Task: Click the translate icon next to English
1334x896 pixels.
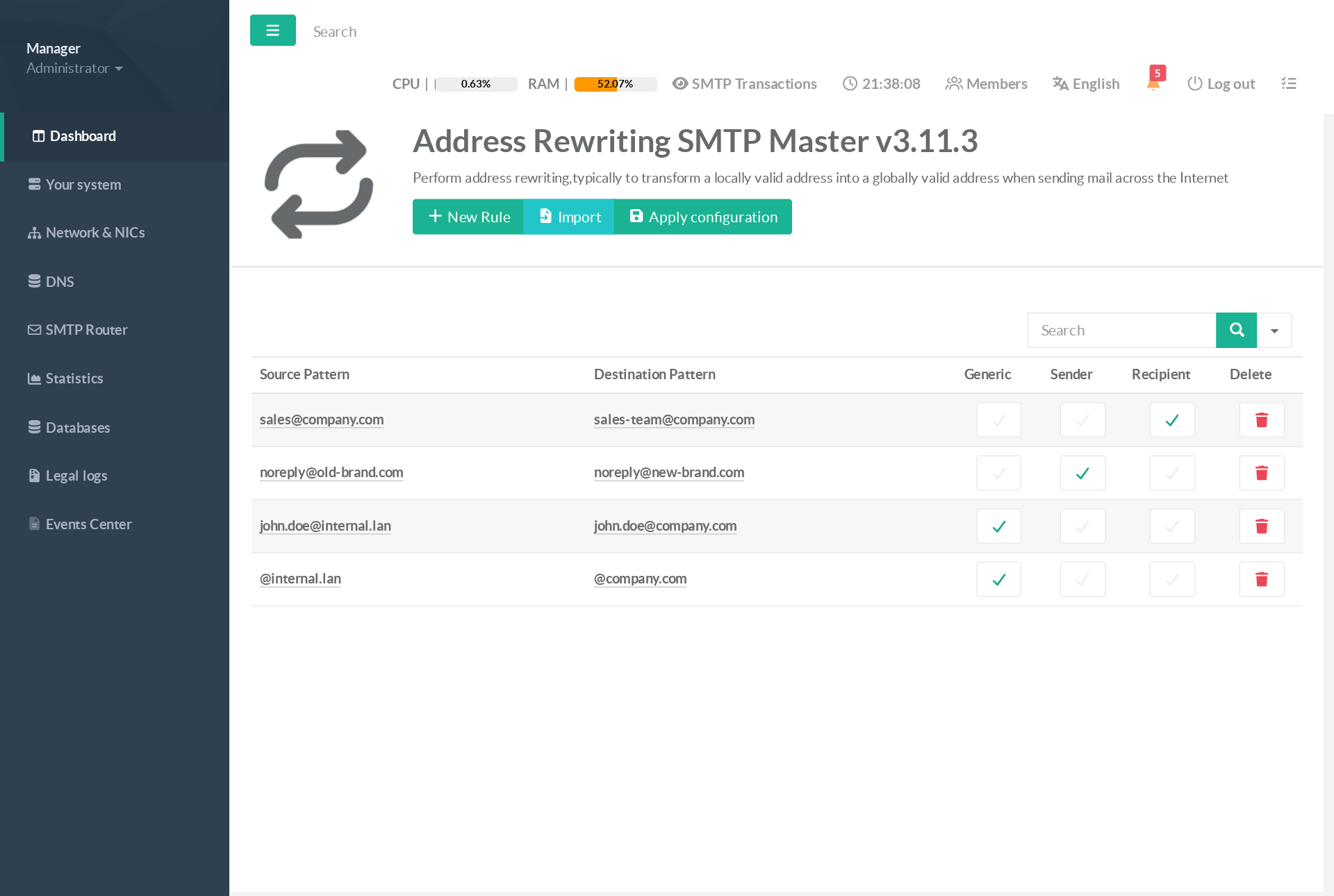Action: coord(1060,83)
